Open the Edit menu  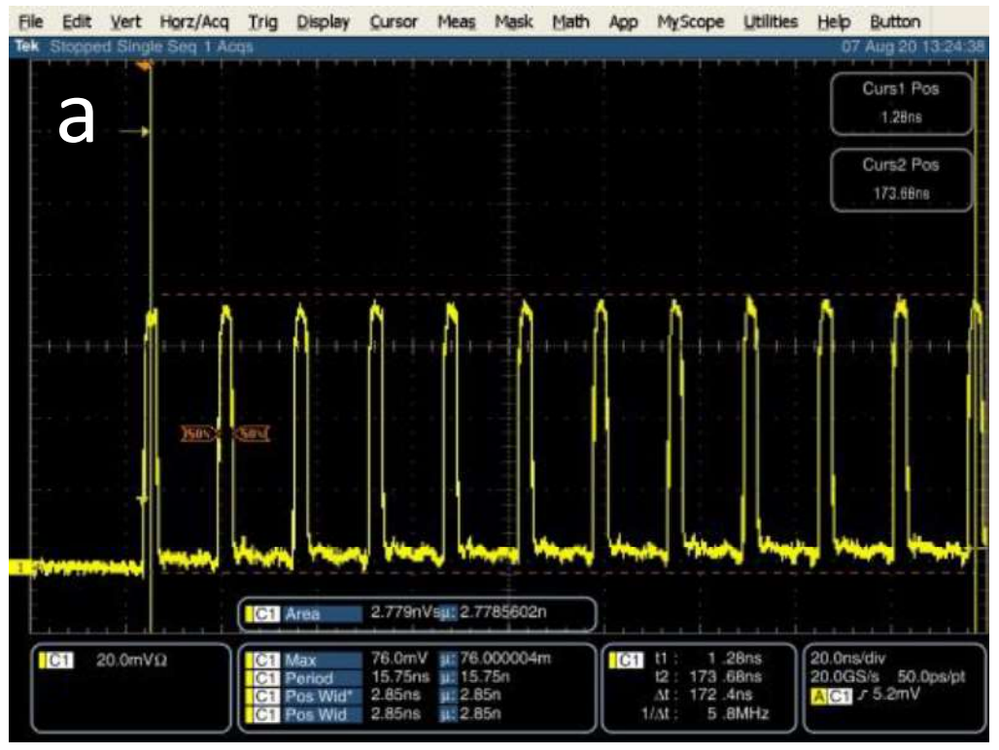76,22
